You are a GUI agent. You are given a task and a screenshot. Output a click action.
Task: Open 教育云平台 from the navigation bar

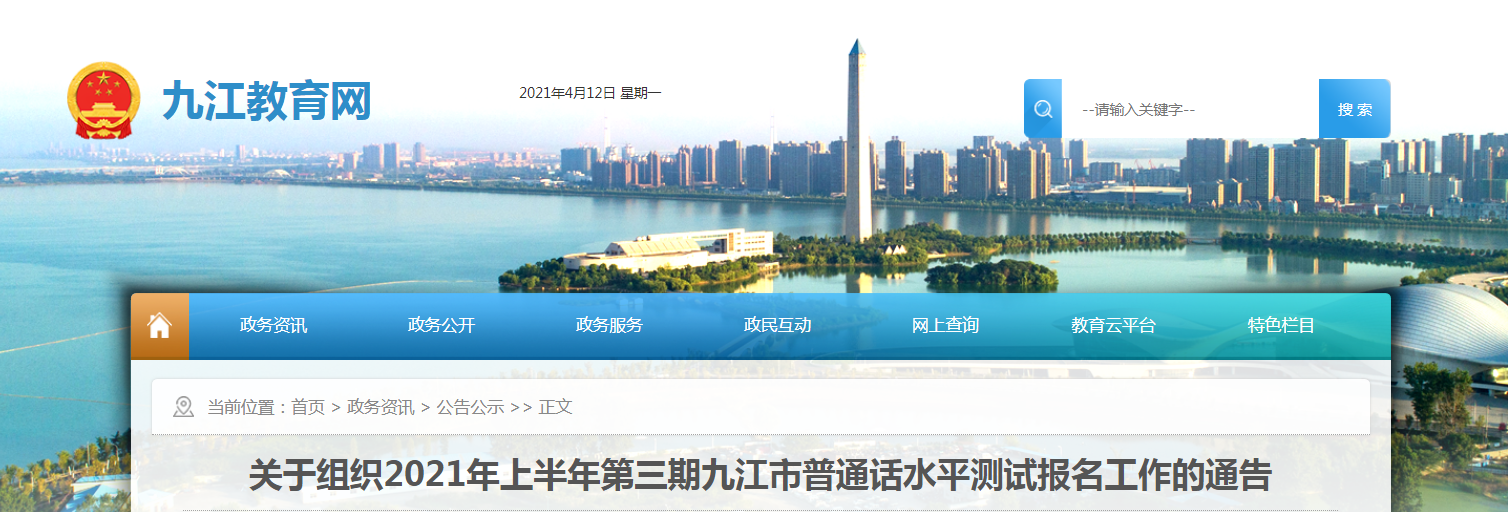(x=1113, y=326)
